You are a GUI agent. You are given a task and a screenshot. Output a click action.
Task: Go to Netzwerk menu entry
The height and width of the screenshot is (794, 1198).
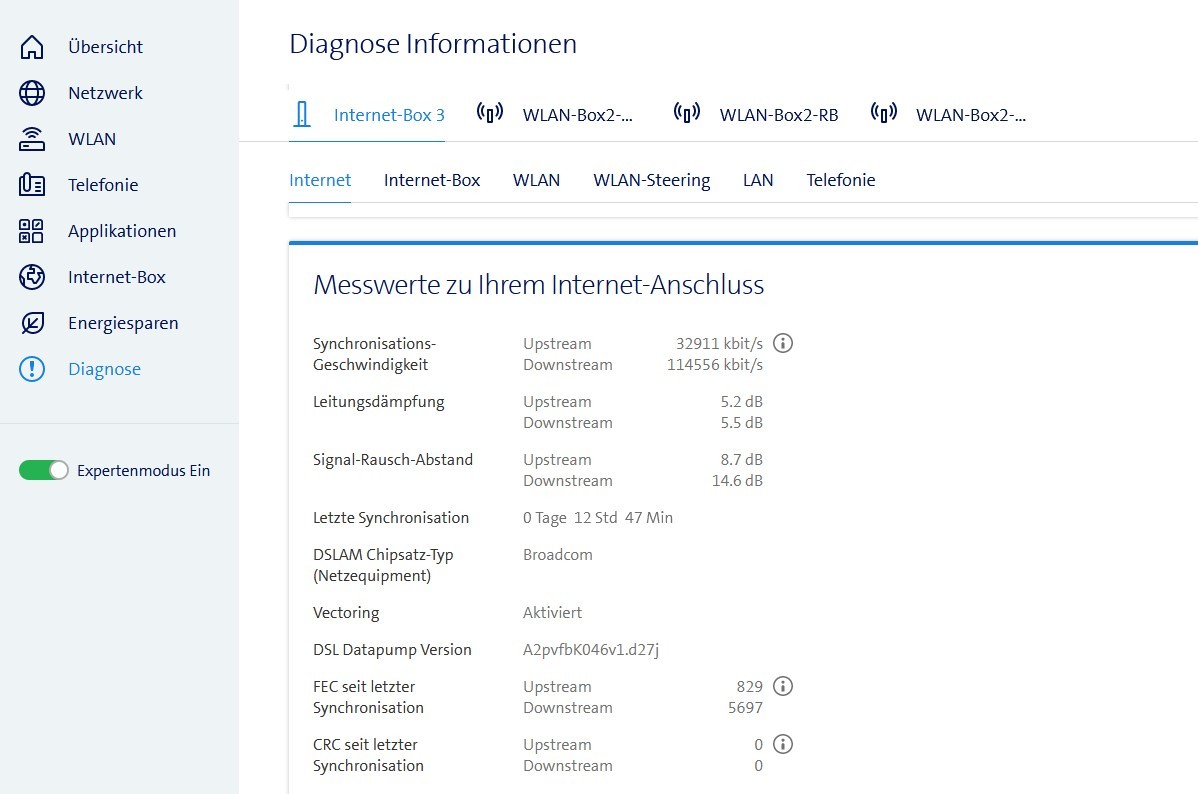click(105, 93)
